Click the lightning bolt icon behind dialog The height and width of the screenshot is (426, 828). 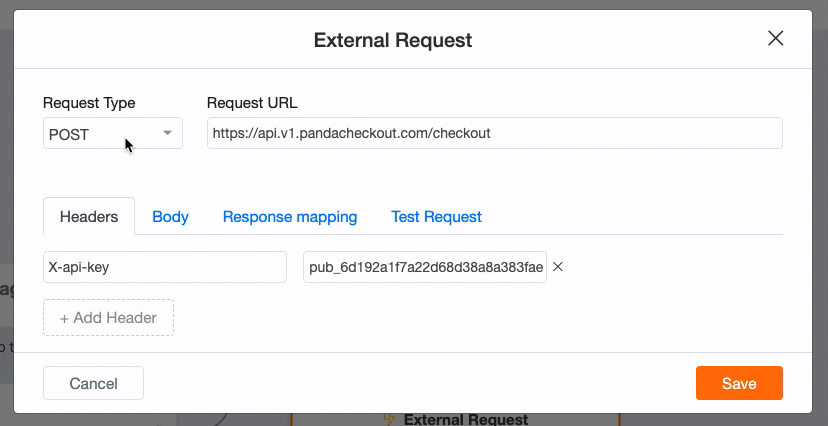(x=389, y=420)
